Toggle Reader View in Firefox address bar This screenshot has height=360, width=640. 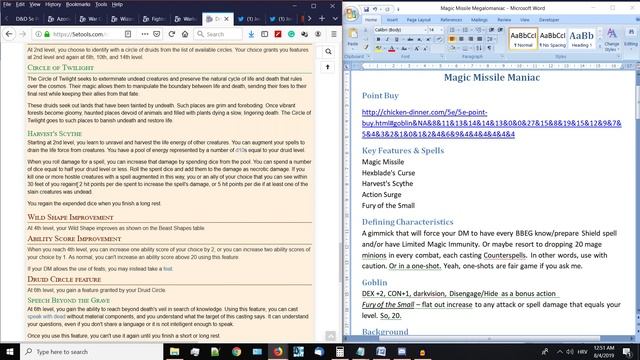(x=128, y=34)
